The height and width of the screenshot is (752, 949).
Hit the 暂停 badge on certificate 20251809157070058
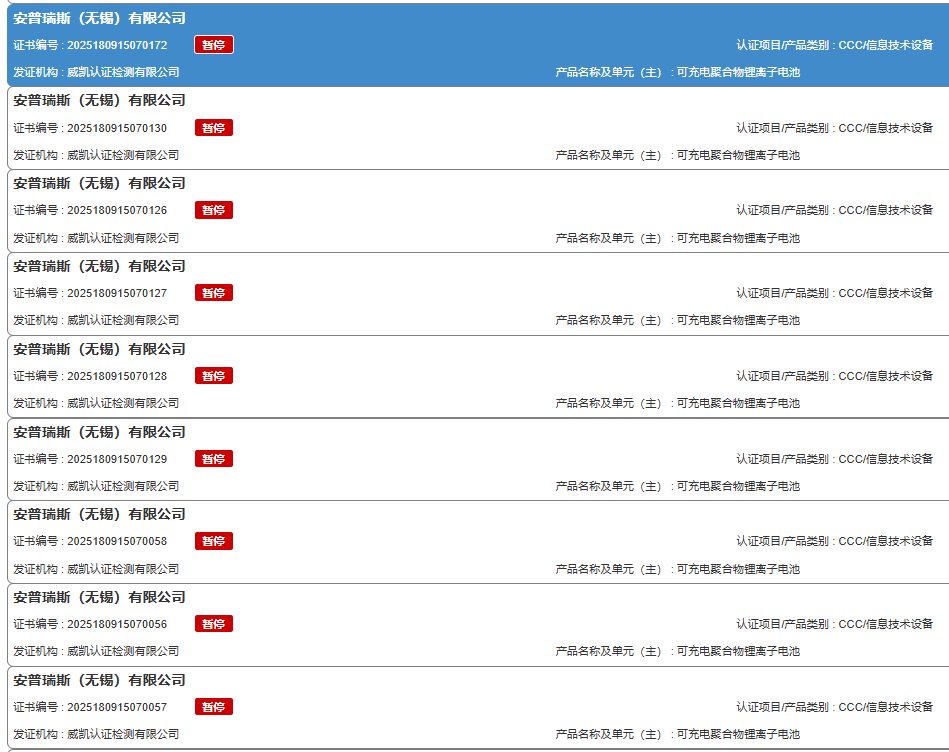(x=213, y=540)
